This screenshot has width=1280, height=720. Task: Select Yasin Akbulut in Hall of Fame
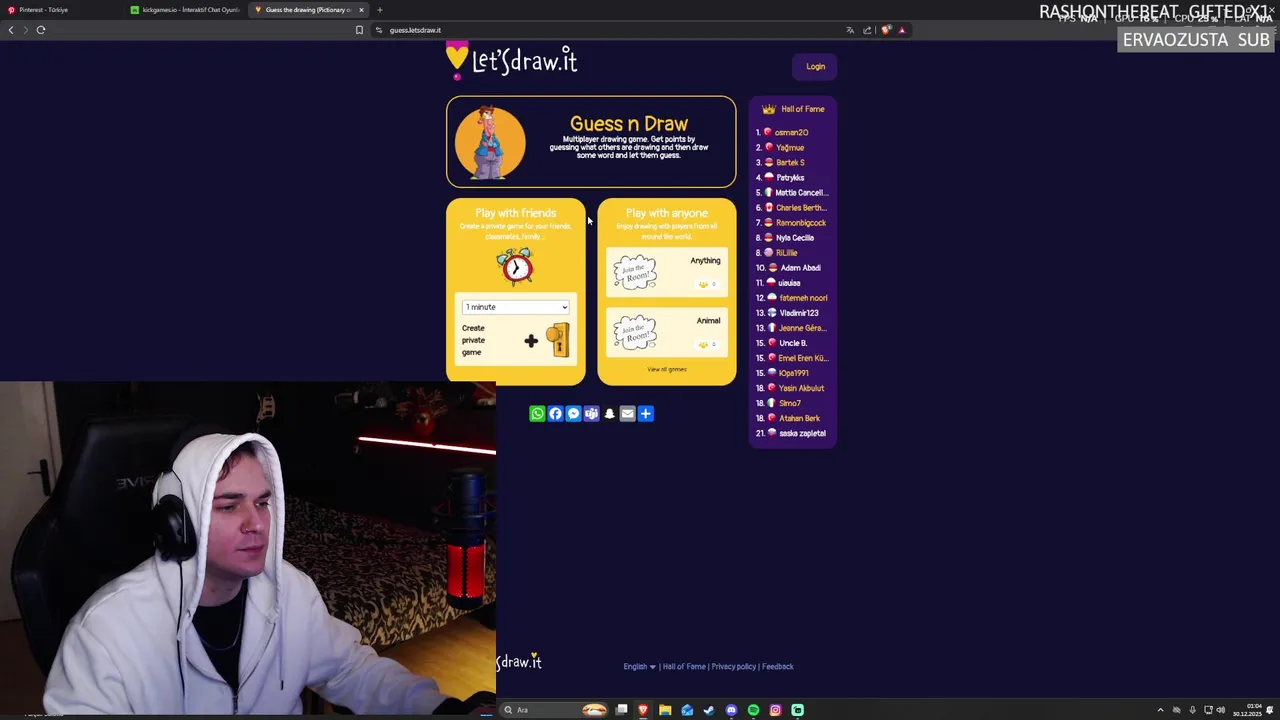point(801,388)
